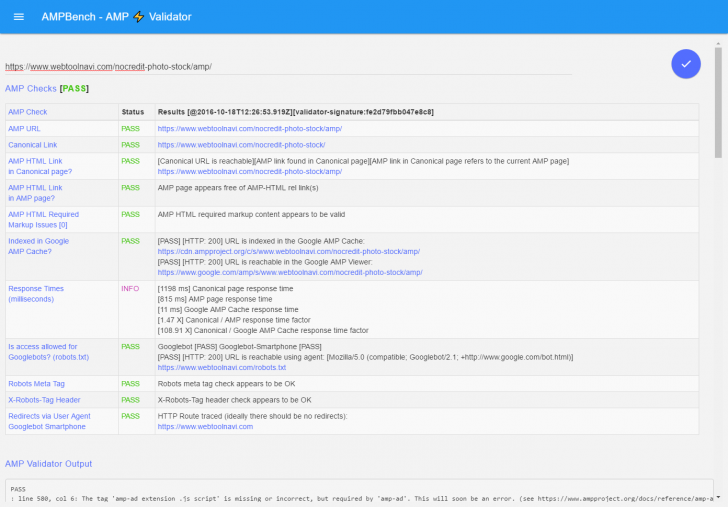Click '[108.91 X] Canonical / Google AMP Cache' factor text
728x507 pixels.
pos(263,330)
